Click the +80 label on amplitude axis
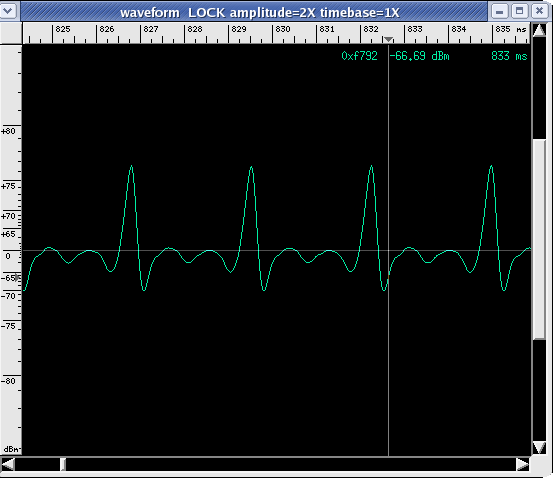The image size is (553, 478). coord(8,131)
